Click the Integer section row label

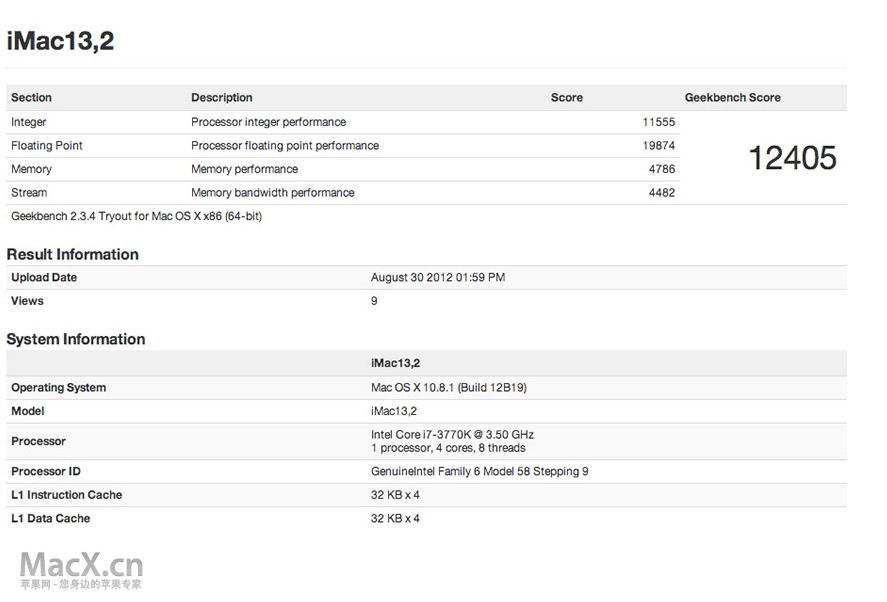pyautogui.click(x=28, y=122)
